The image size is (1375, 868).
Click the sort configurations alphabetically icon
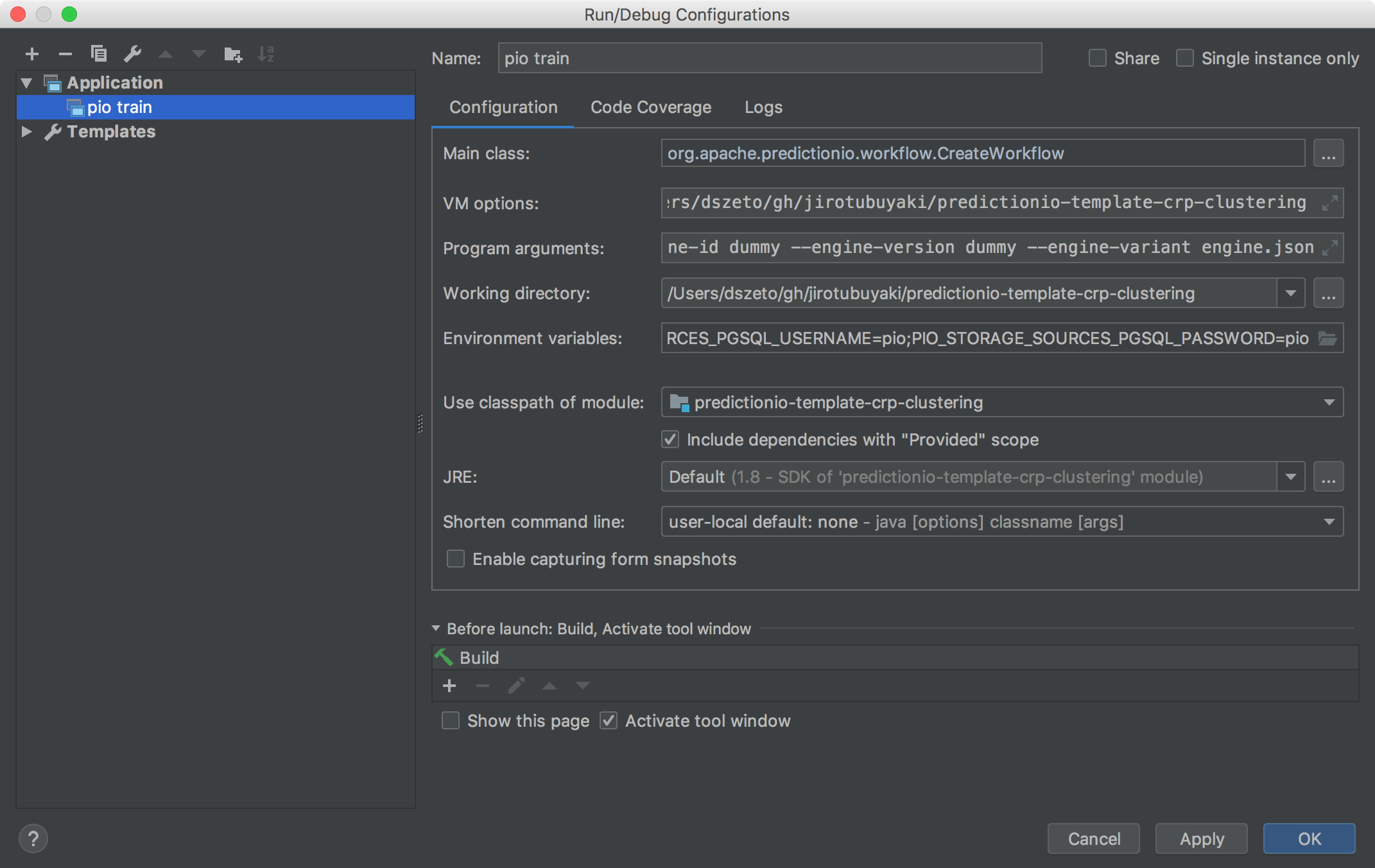(265, 55)
